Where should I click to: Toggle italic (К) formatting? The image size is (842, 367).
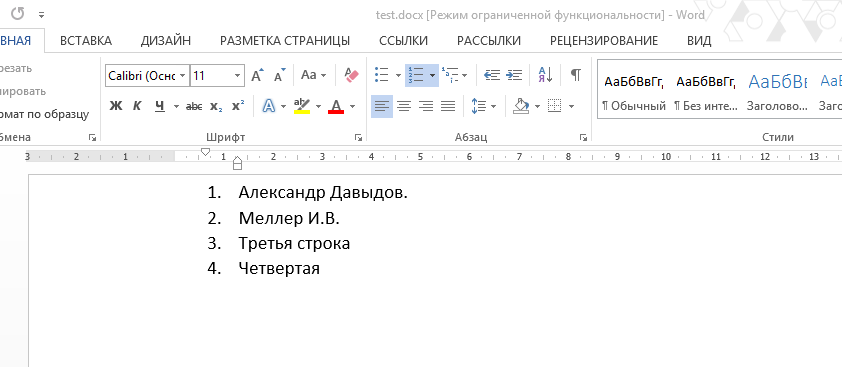click(137, 106)
